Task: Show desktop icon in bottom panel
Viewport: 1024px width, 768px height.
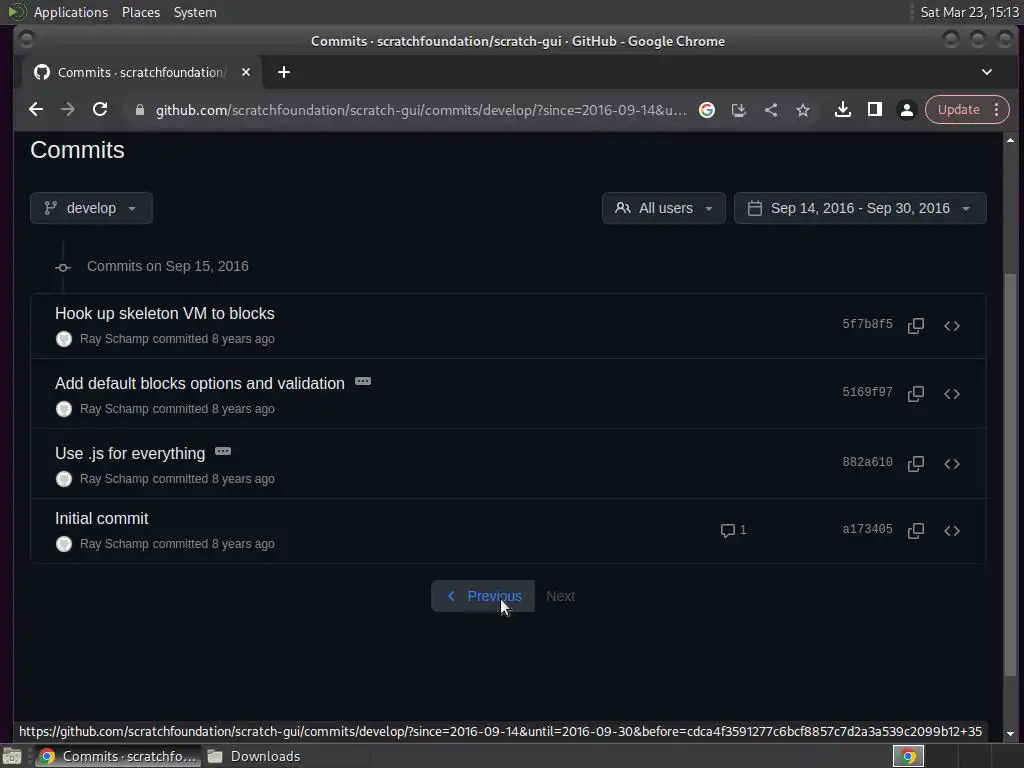Action: 12,757
